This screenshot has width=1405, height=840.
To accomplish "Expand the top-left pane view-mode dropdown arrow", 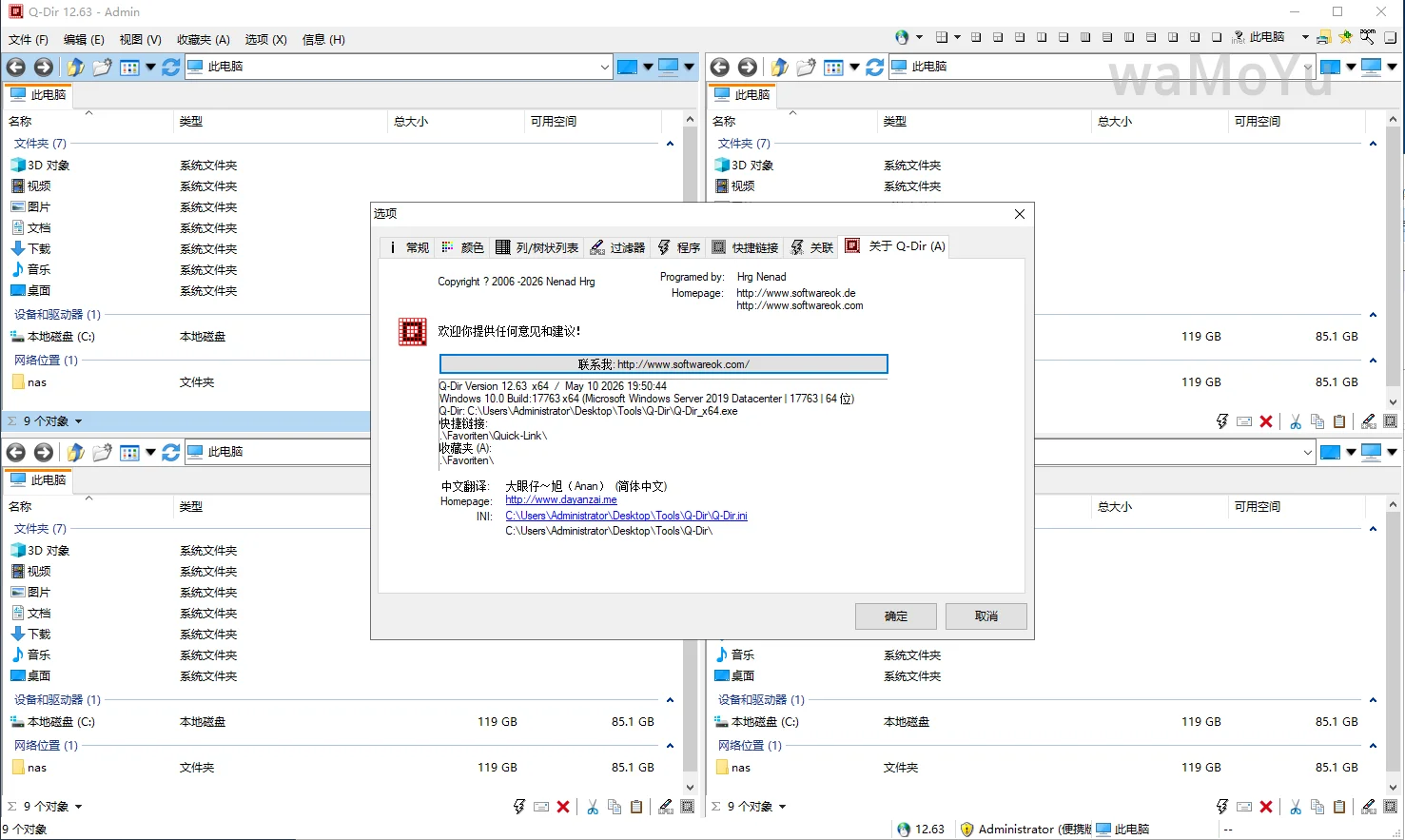I will coord(150,67).
